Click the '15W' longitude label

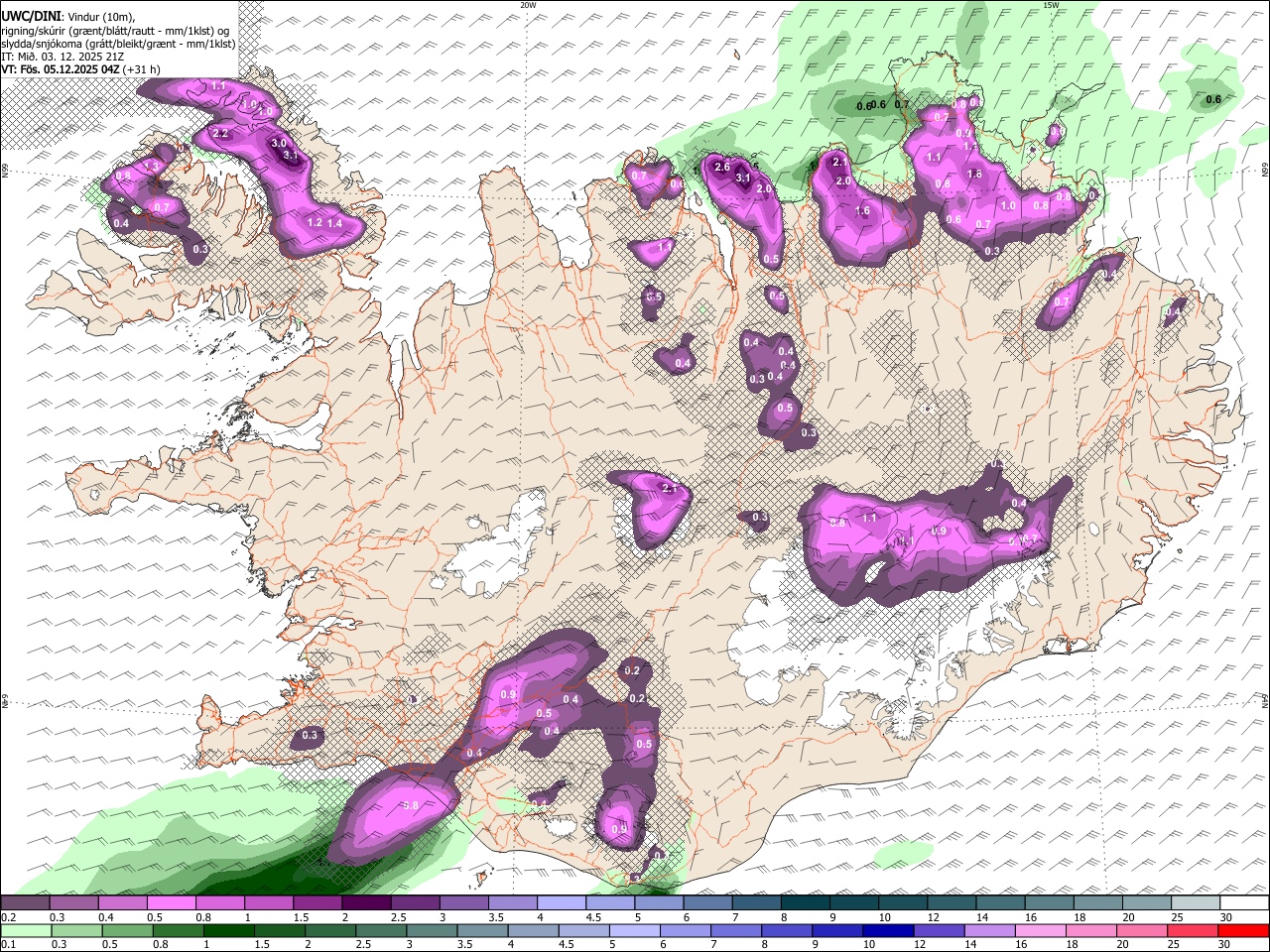pyautogui.click(x=1051, y=5)
